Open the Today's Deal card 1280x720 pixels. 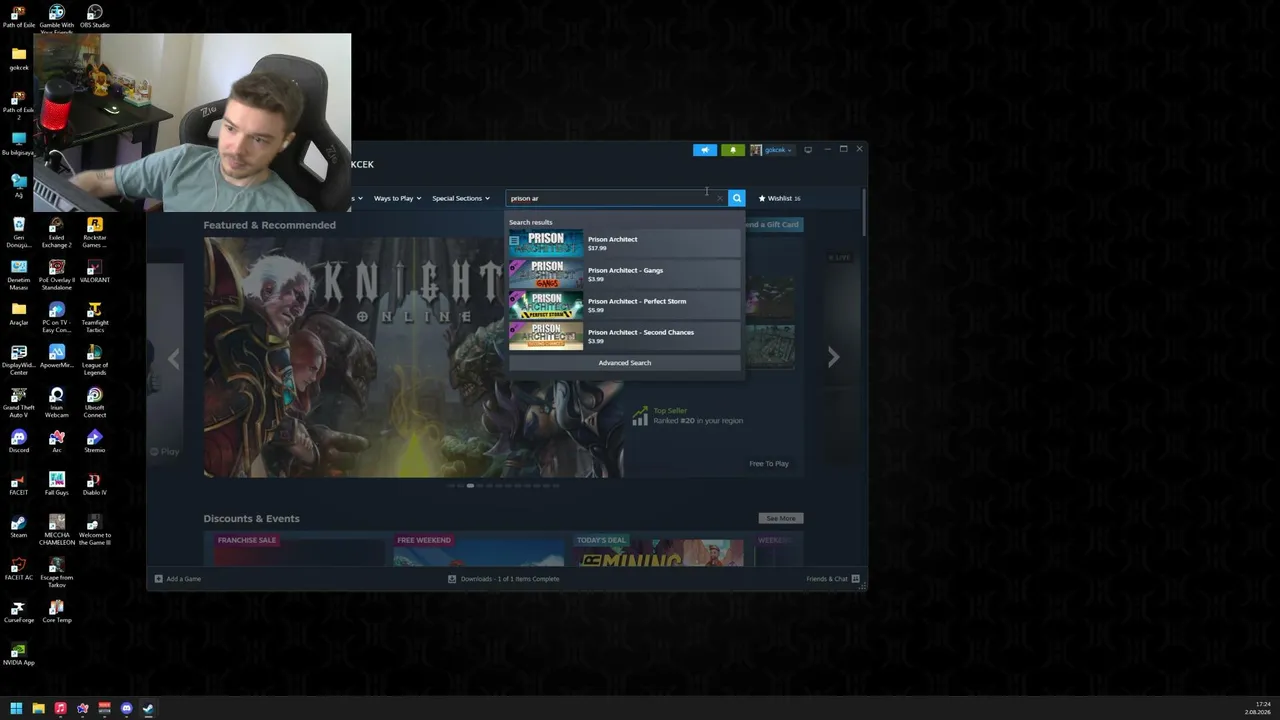pos(658,549)
